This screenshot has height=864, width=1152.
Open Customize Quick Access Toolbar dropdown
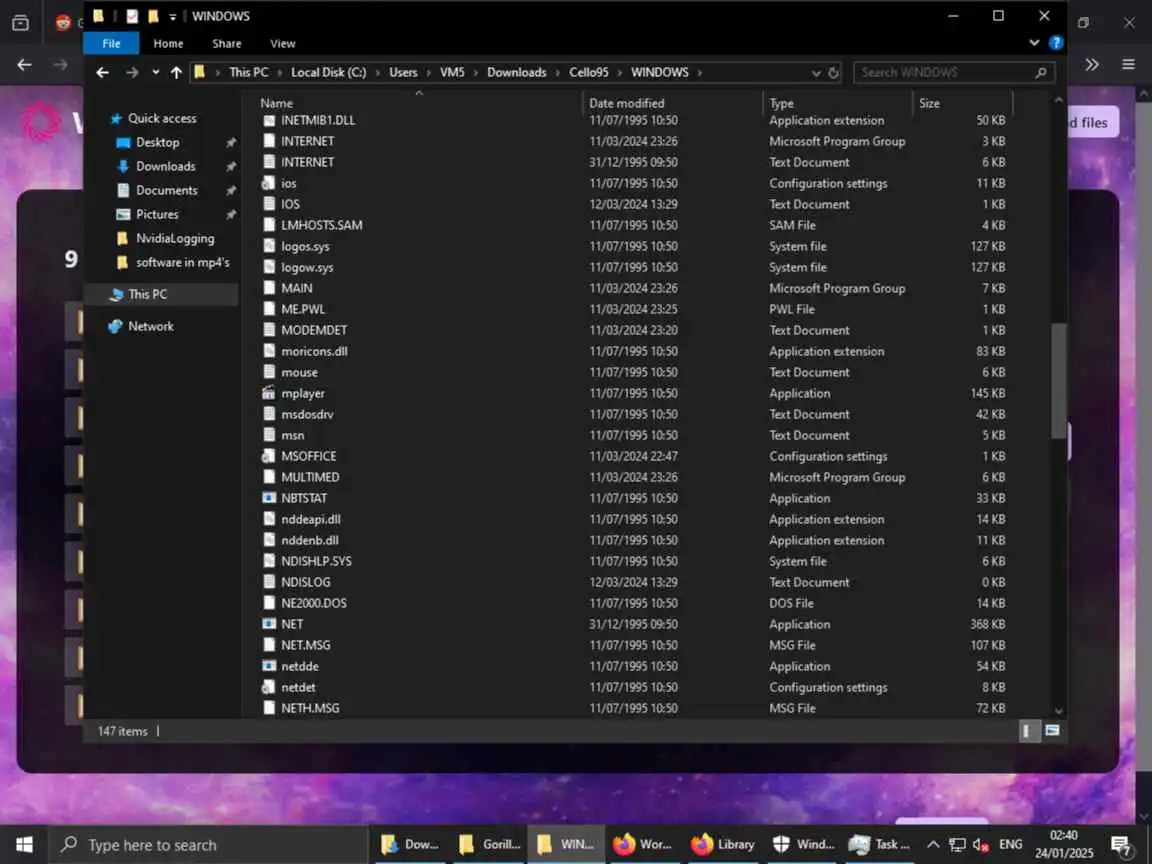173,16
